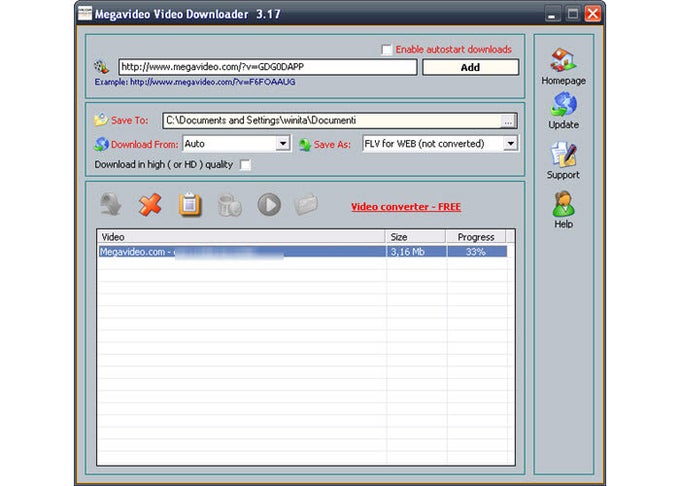This screenshot has height=486, width=680.
Task: Open the Help person icon
Action: pos(563,204)
